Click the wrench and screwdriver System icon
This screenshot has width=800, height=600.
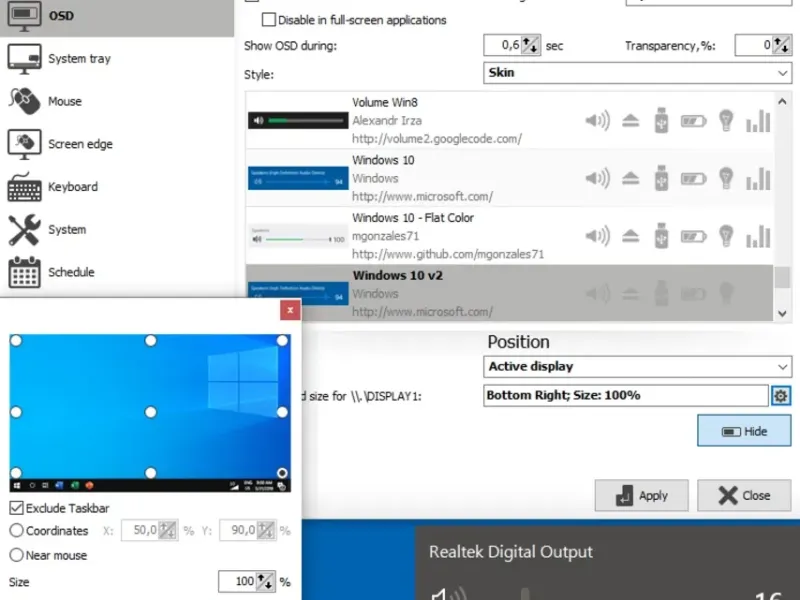tap(24, 230)
